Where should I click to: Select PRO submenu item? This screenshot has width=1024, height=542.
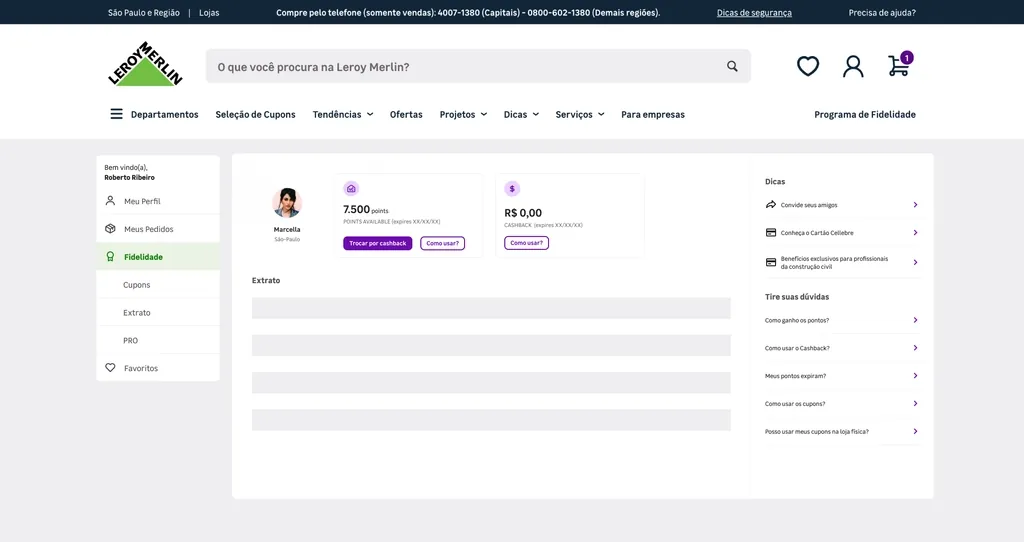coord(158,340)
